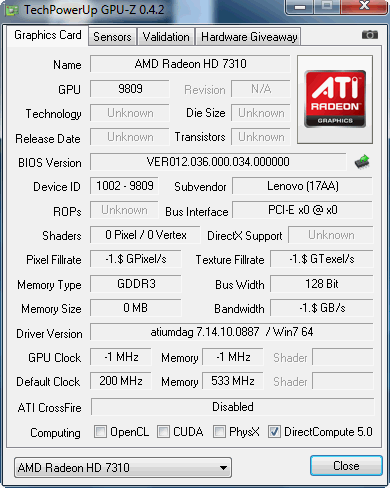
Task: Click the Bus Interface field PCI-E x0 @ x0
Action: point(302,210)
